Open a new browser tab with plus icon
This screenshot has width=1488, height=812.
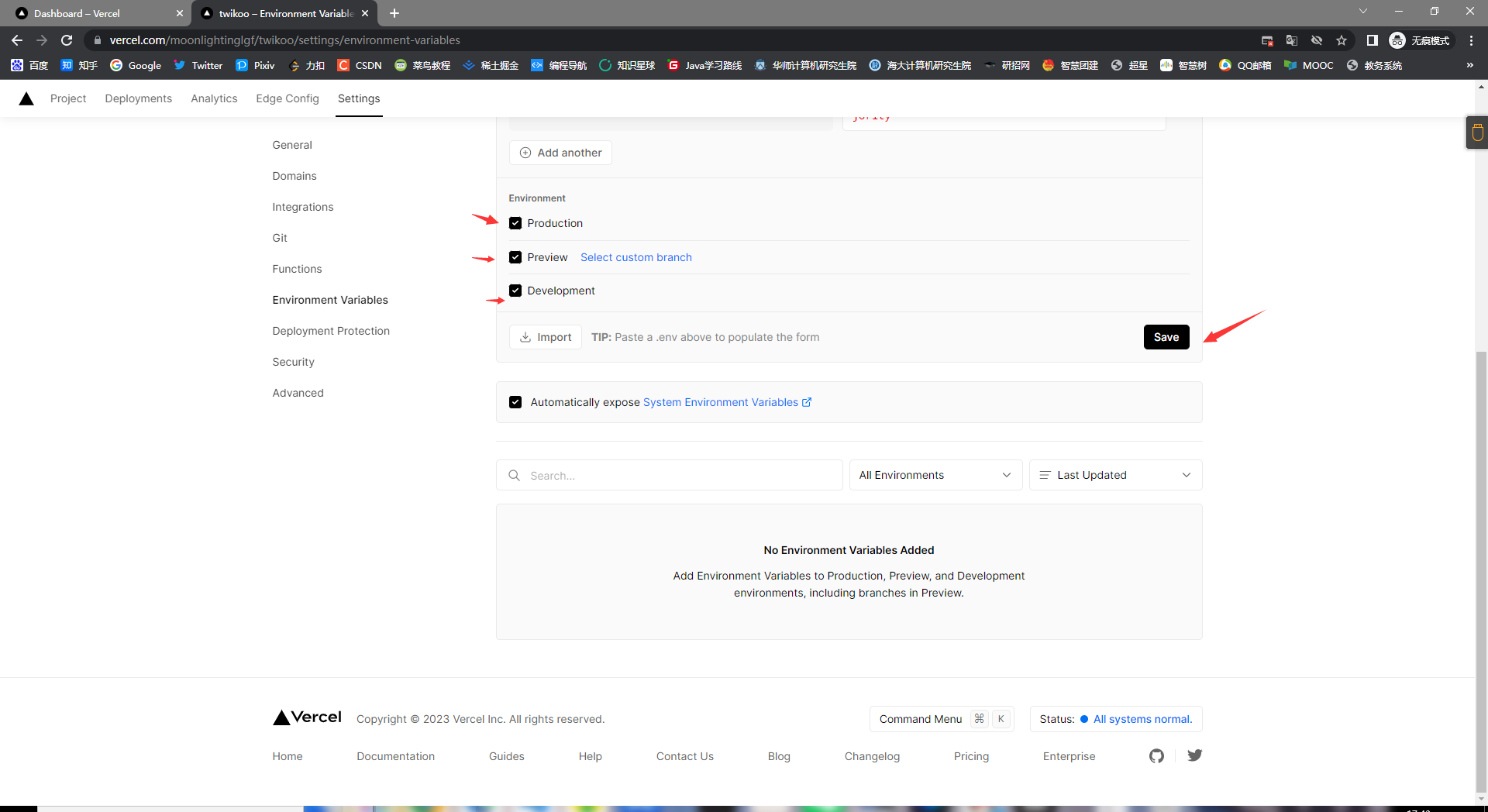(394, 13)
